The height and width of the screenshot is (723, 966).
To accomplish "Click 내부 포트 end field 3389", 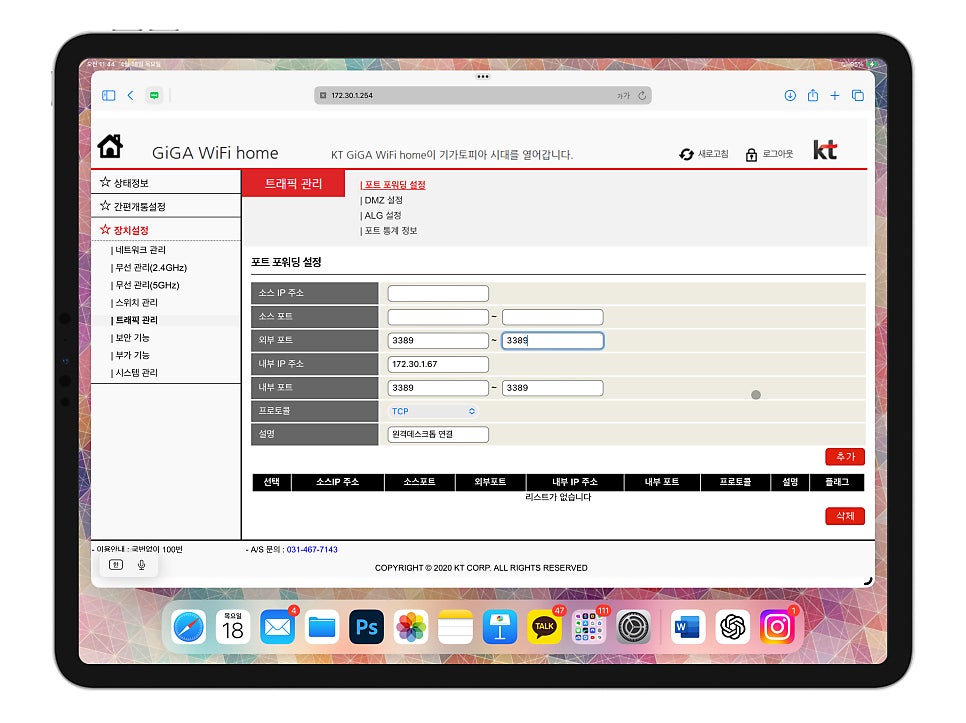I will pyautogui.click(x=553, y=388).
